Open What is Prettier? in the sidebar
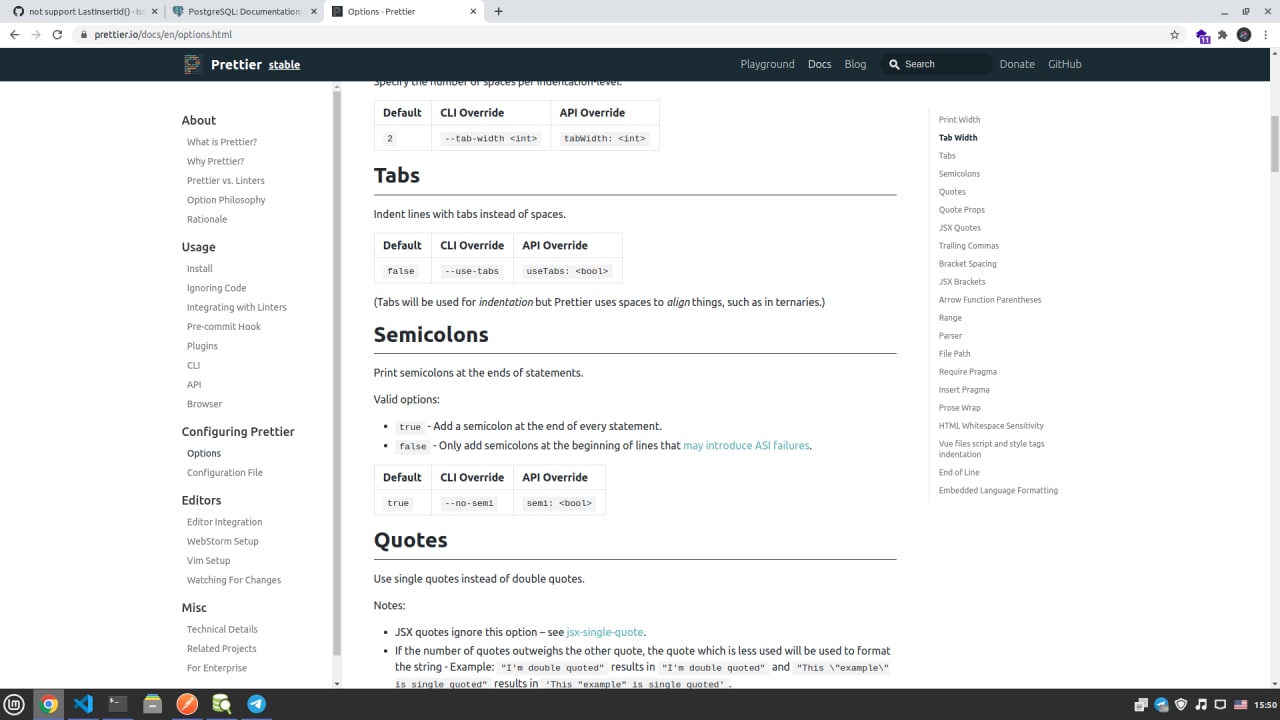Viewport: 1280px width, 720px height. pyautogui.click(x=222, y=142)
